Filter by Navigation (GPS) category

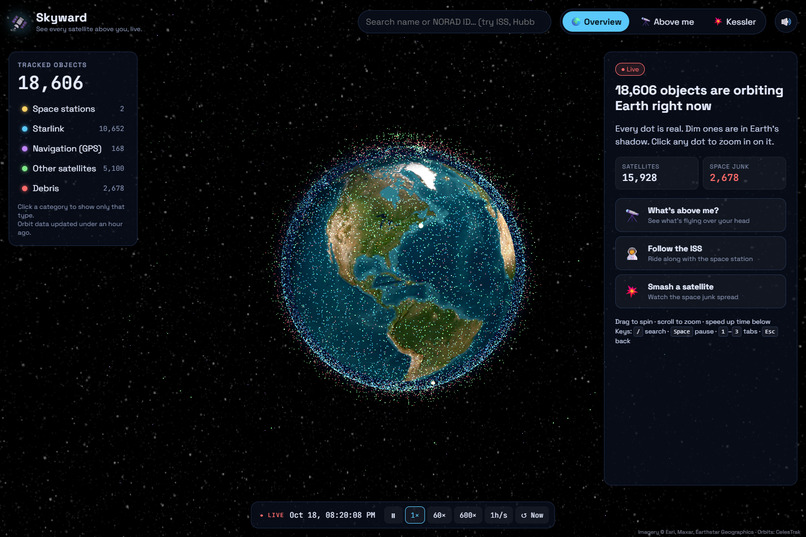pos(73,149)
